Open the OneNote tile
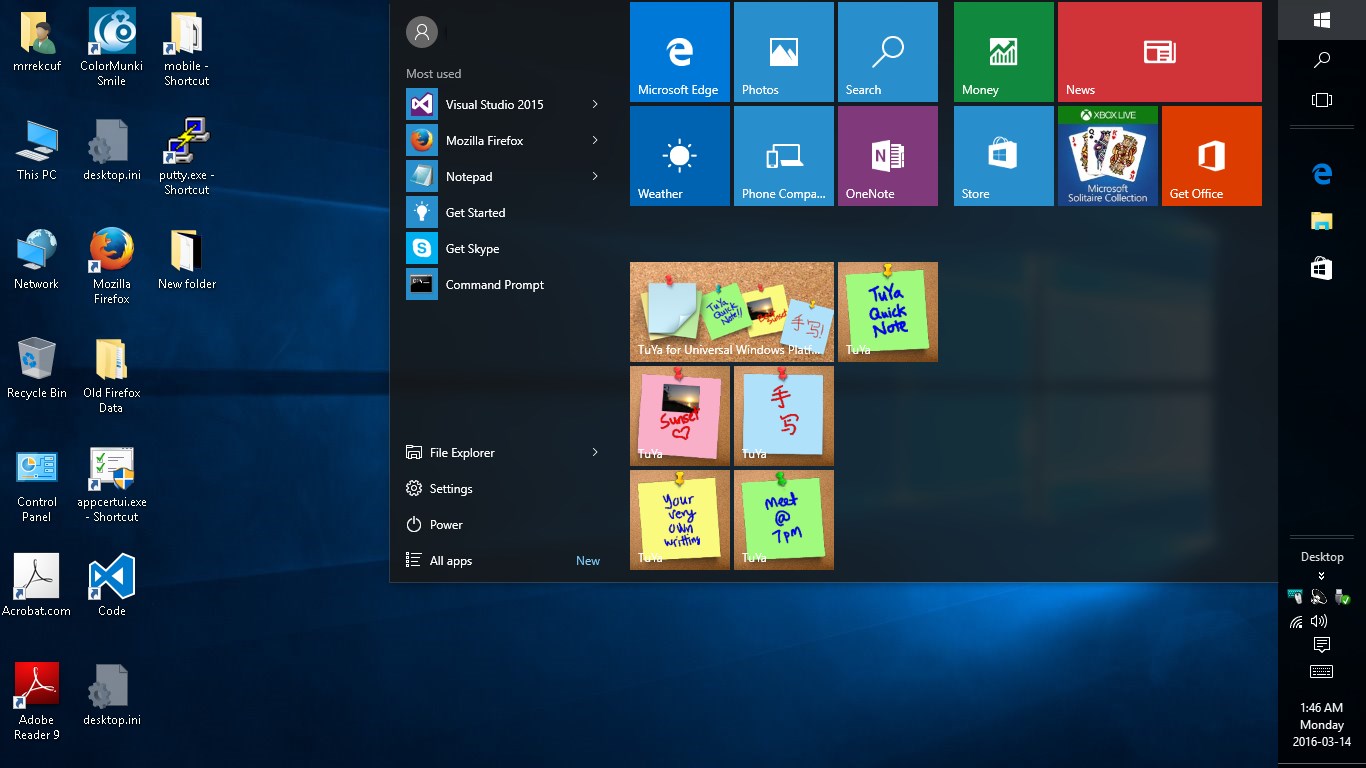This screenshot has width=1366, height=768. tap(888, 156)
